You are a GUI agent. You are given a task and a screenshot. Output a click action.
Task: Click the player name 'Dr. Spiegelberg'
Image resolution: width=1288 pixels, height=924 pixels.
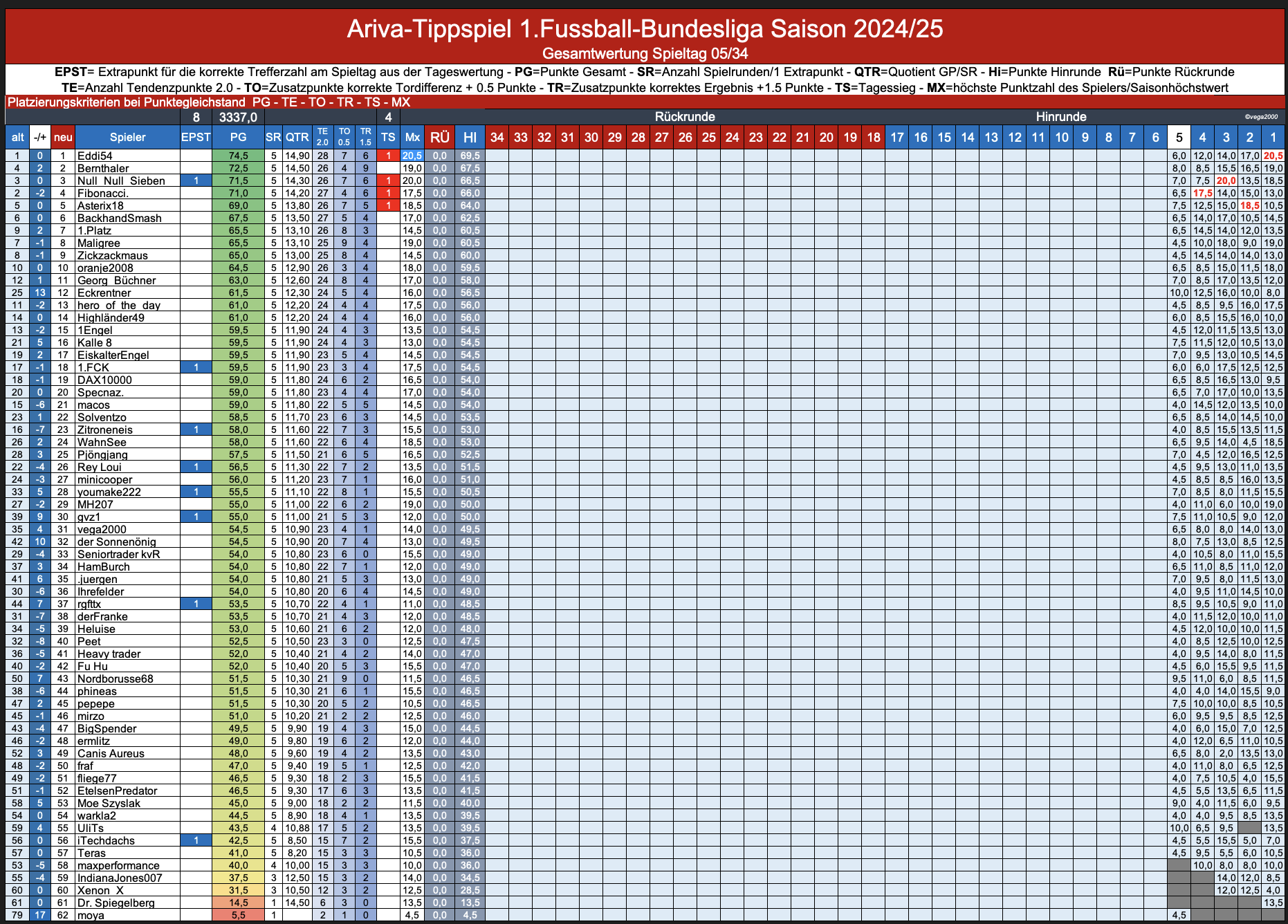click(x=116, y=903)
